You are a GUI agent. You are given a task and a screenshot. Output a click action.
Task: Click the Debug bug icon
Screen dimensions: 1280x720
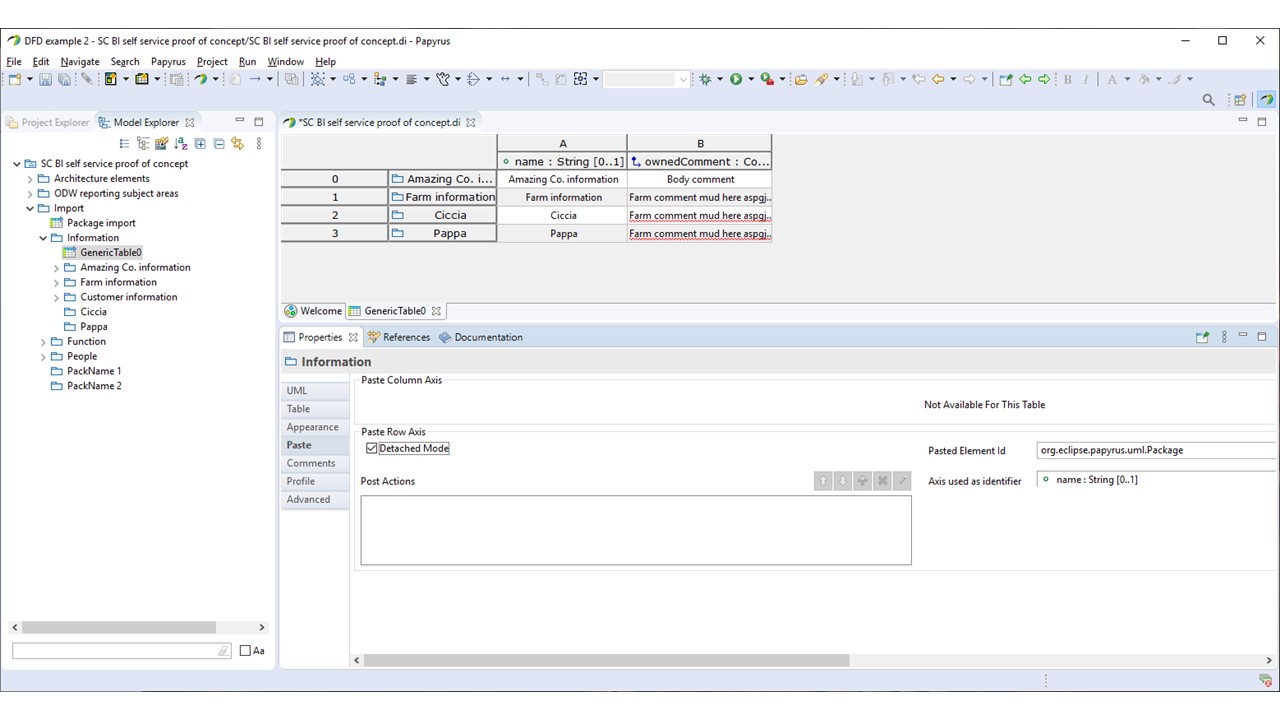705,79
